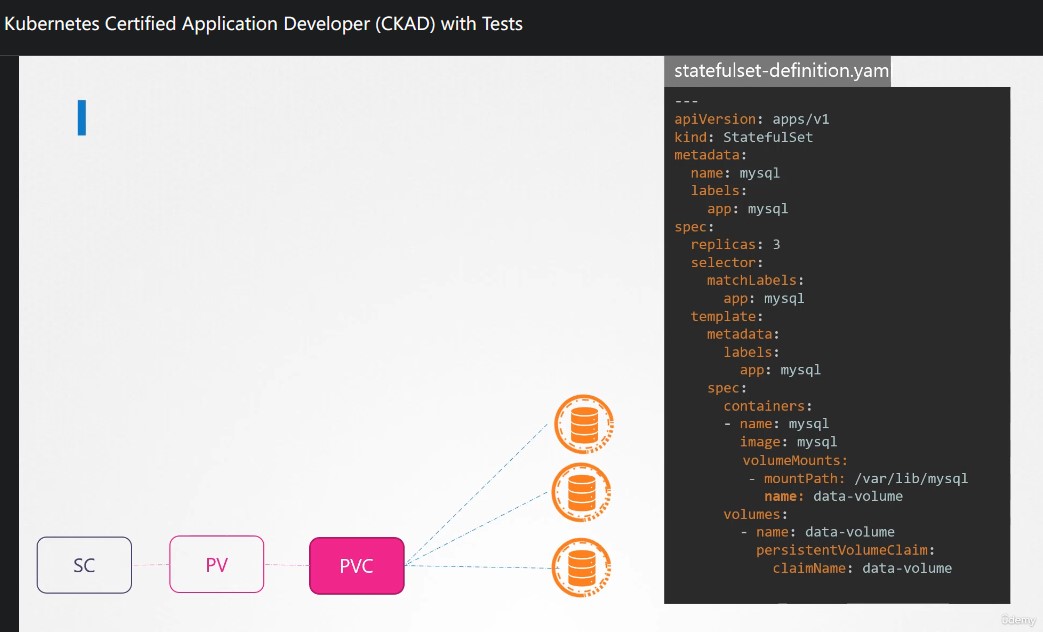This screenshot has width=1043, height=634.
Task: Click the pink PVC box
Action: point(357,565)
